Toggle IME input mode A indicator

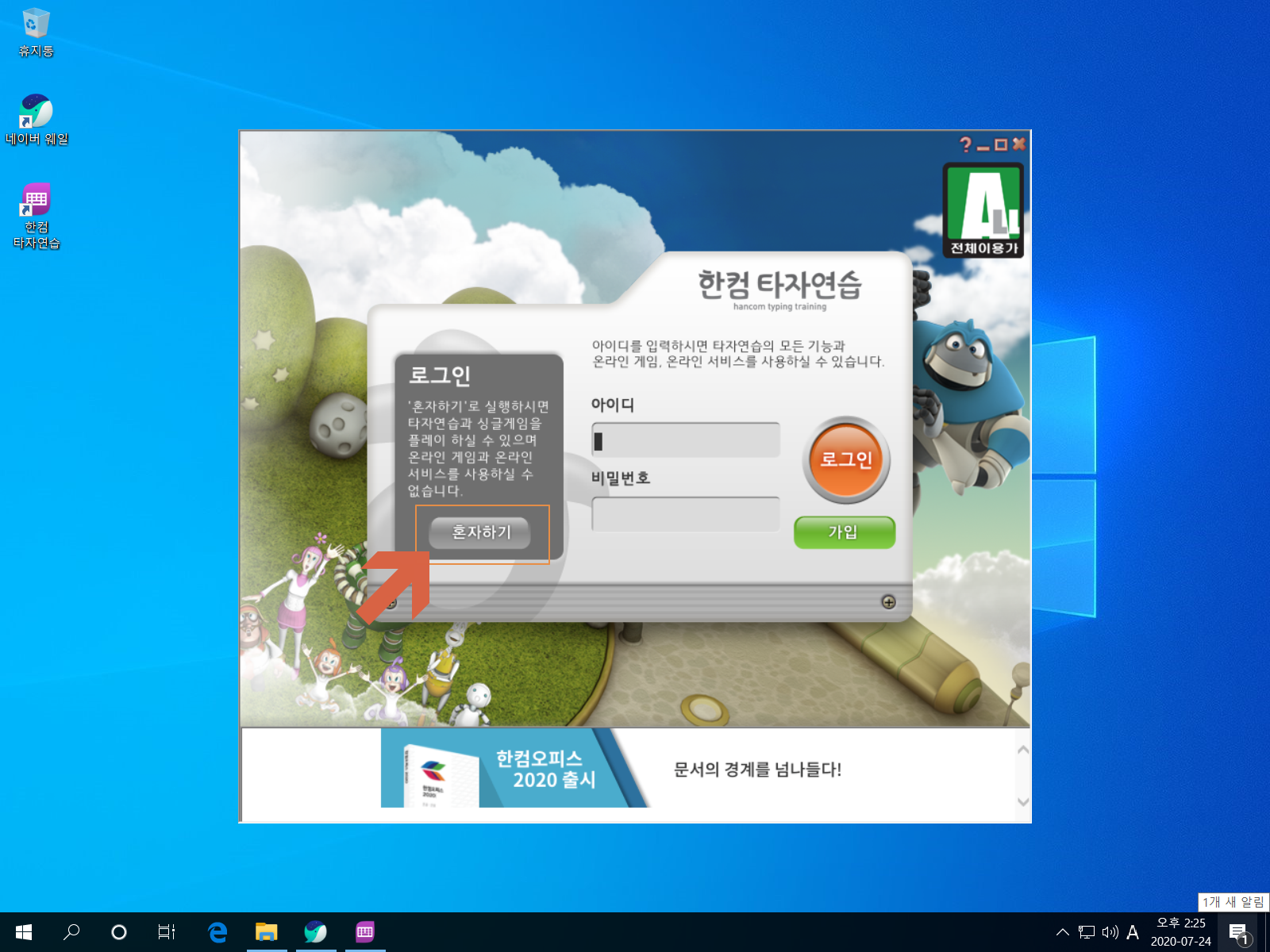click(1133, 932)
